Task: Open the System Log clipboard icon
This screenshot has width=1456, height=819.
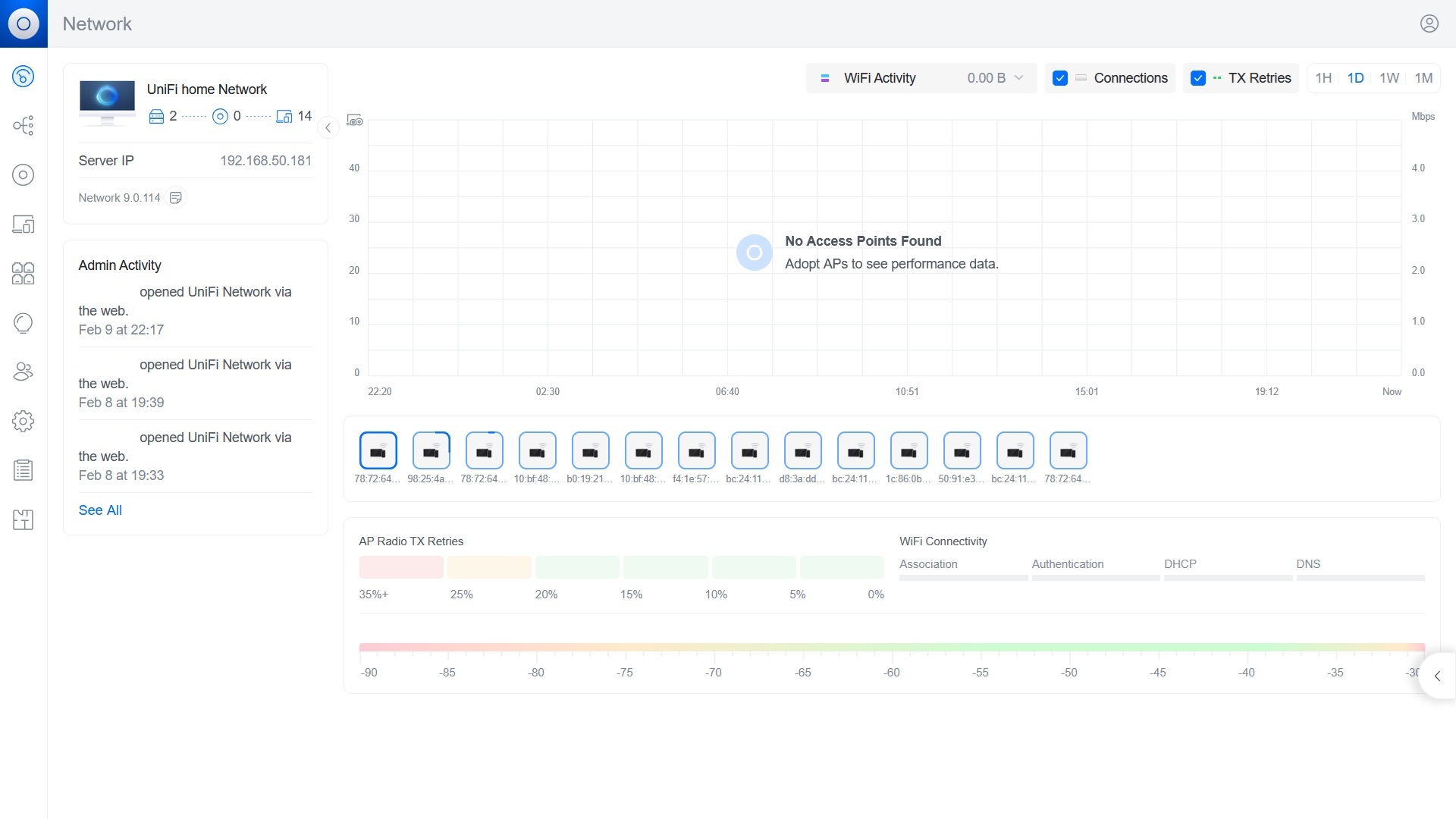Action: (24, 470)
